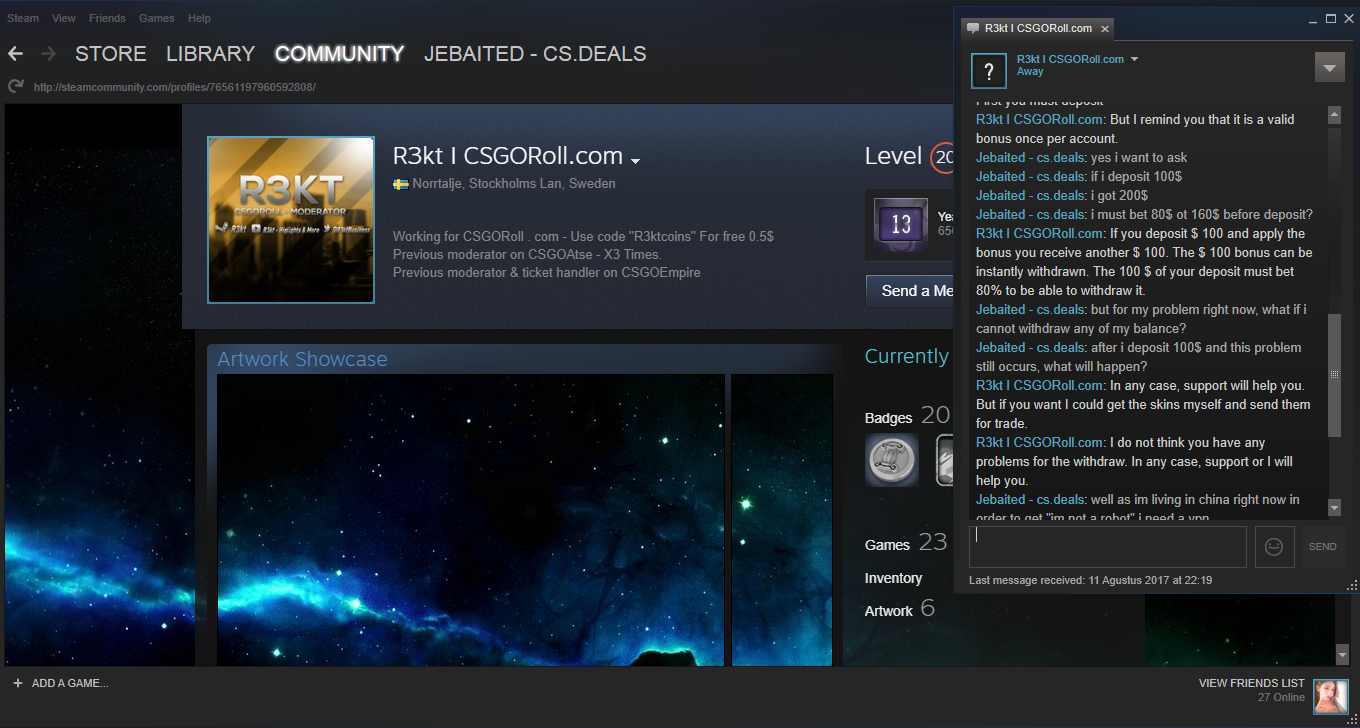Open the View menu
Screen dimensions: 1360x728
coord(63,18)
